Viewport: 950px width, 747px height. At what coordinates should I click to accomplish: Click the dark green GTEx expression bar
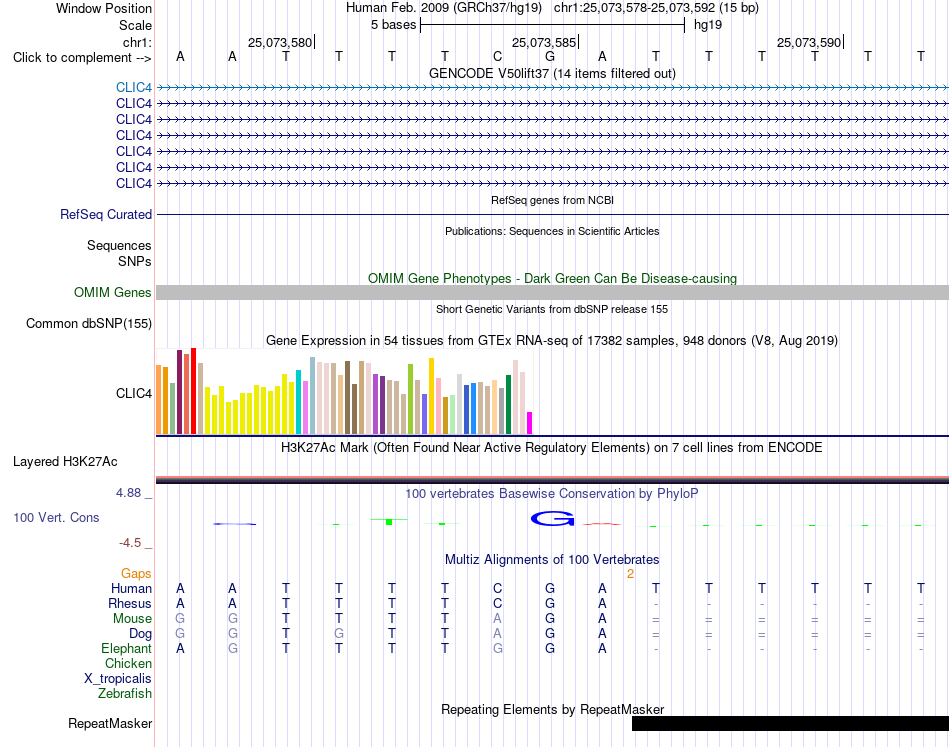(x=509, y=404)
